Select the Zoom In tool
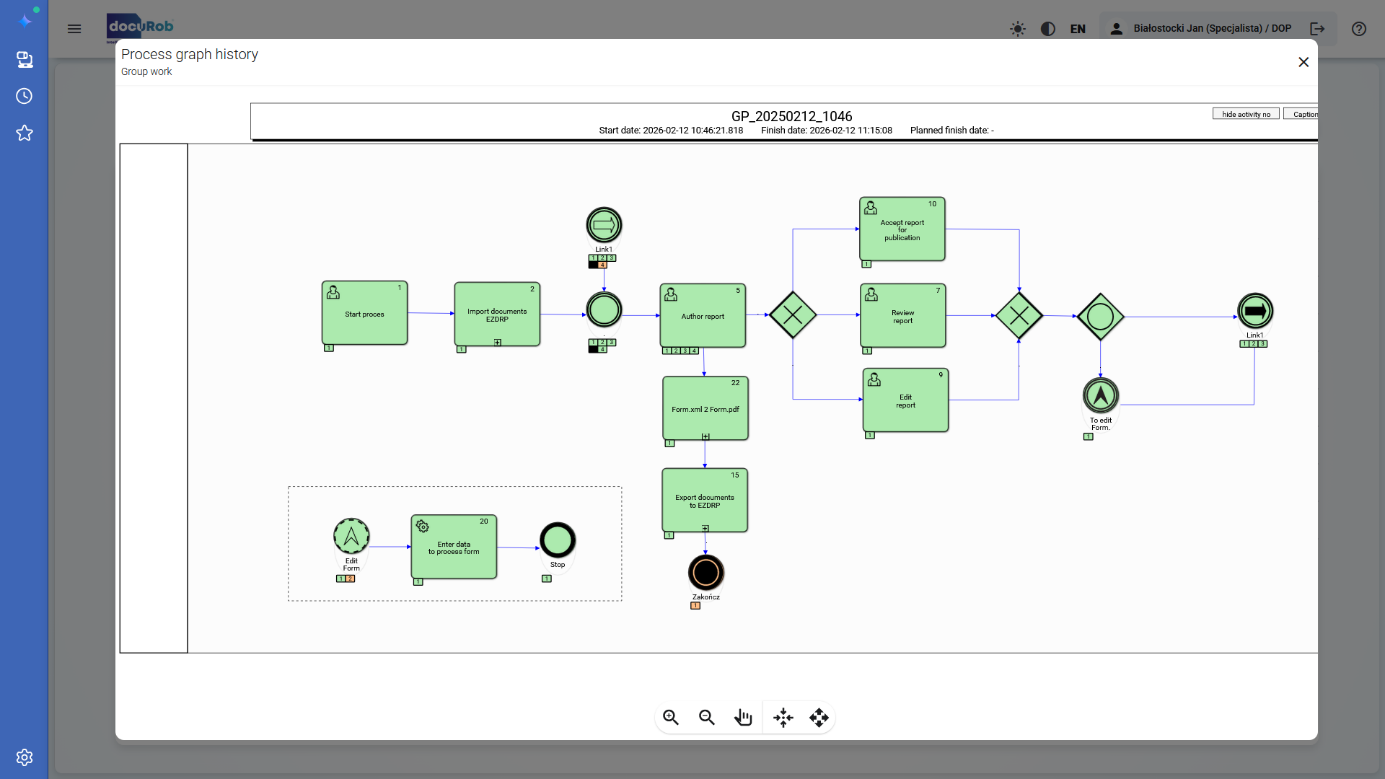 point(671,717)
